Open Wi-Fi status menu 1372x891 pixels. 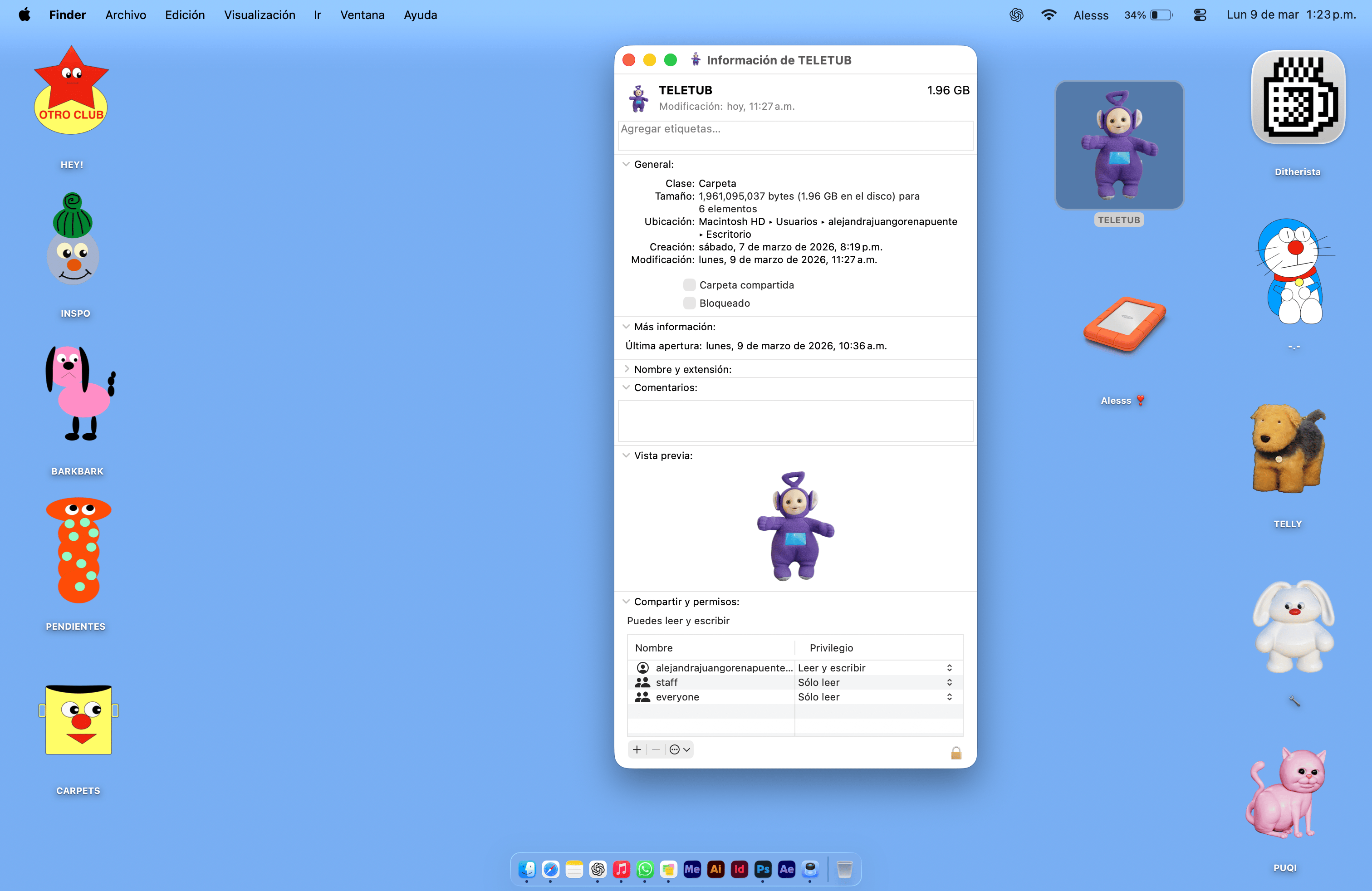(1049, 15)
